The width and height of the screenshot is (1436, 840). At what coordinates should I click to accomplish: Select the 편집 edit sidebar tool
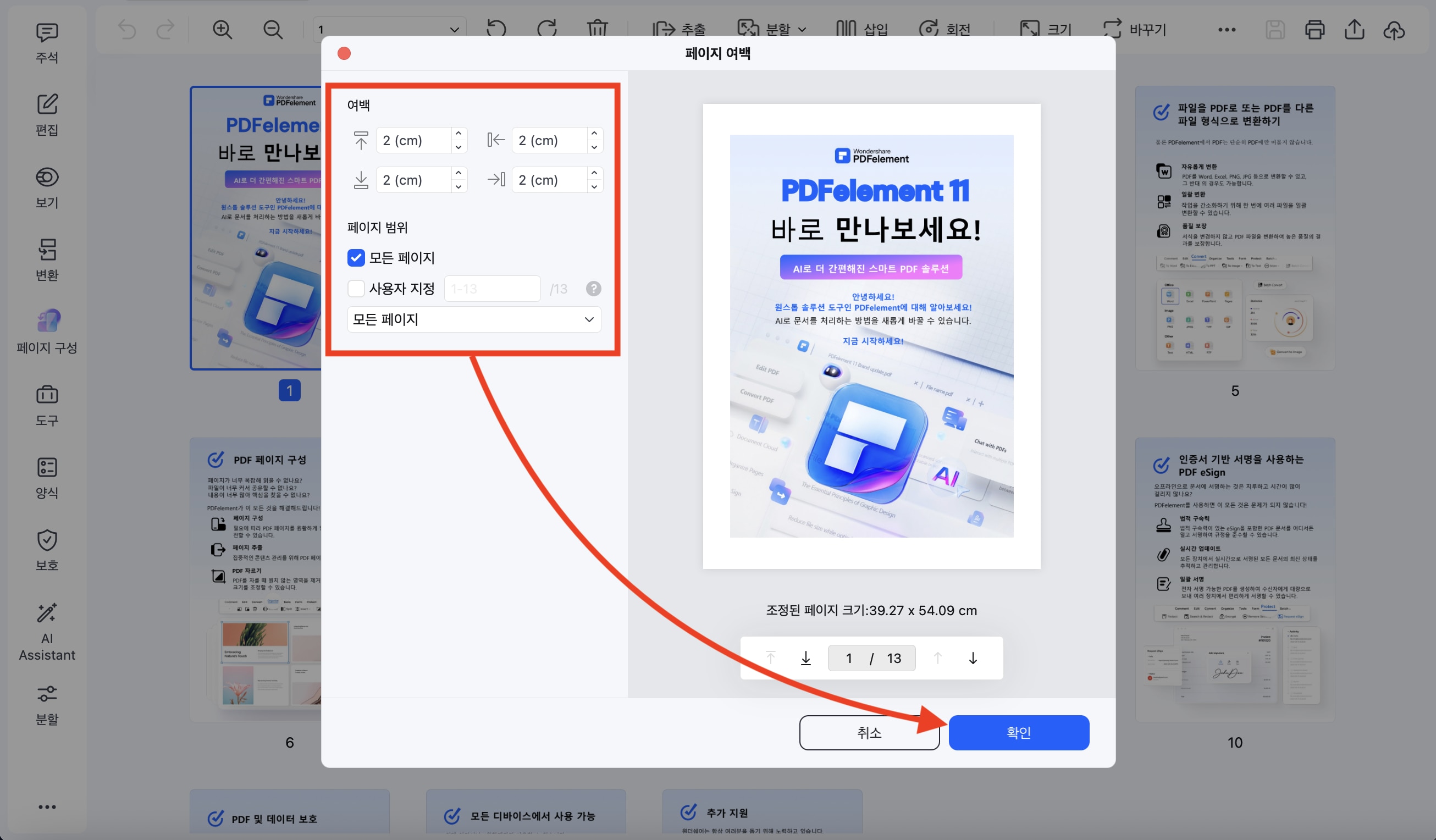[x=47, y=114]
